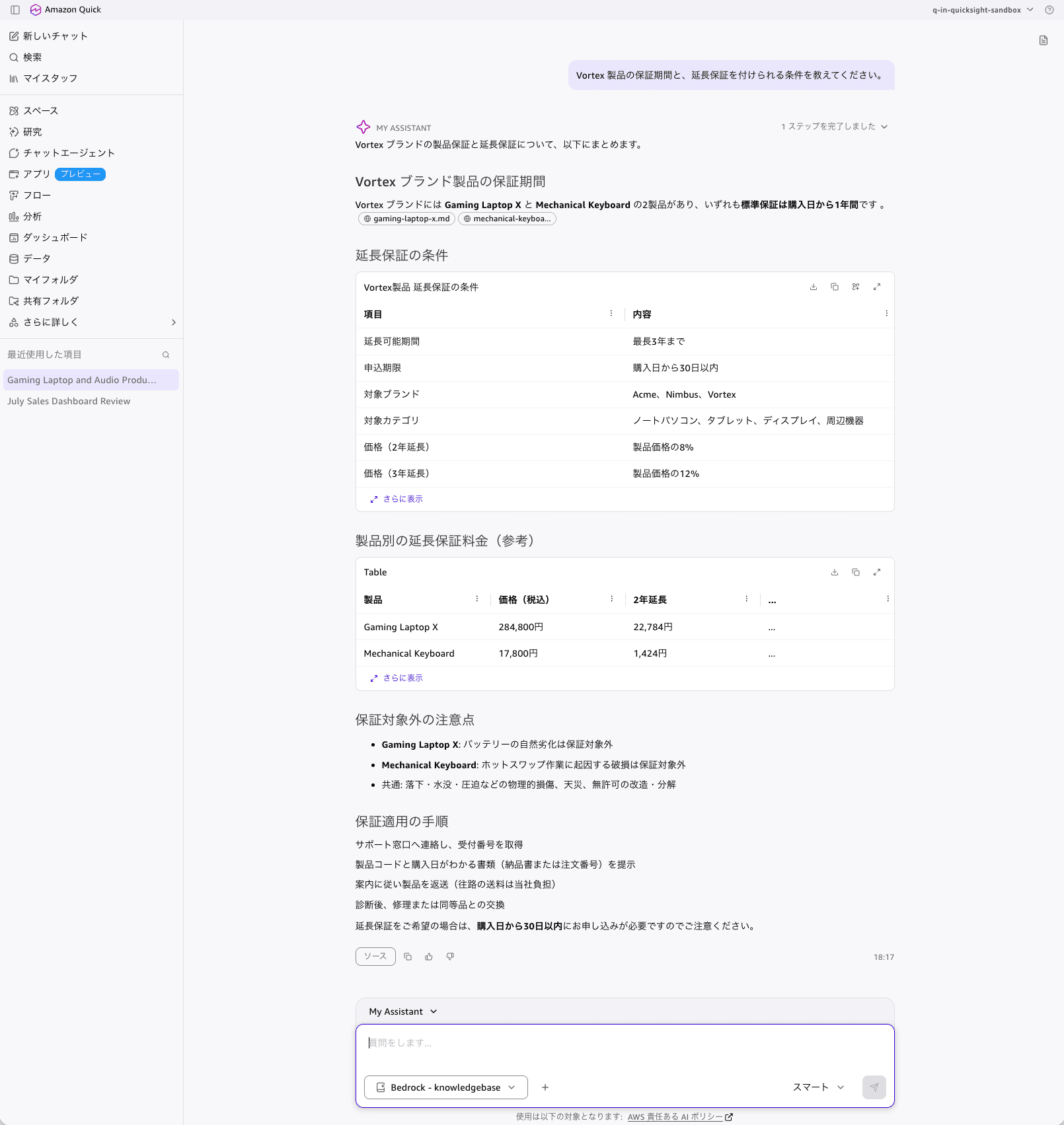The height and width of the screenshot is (1125, 1064).
Task: Click さらに表示 under the 延長保証 table
Action: click(397, 499)
